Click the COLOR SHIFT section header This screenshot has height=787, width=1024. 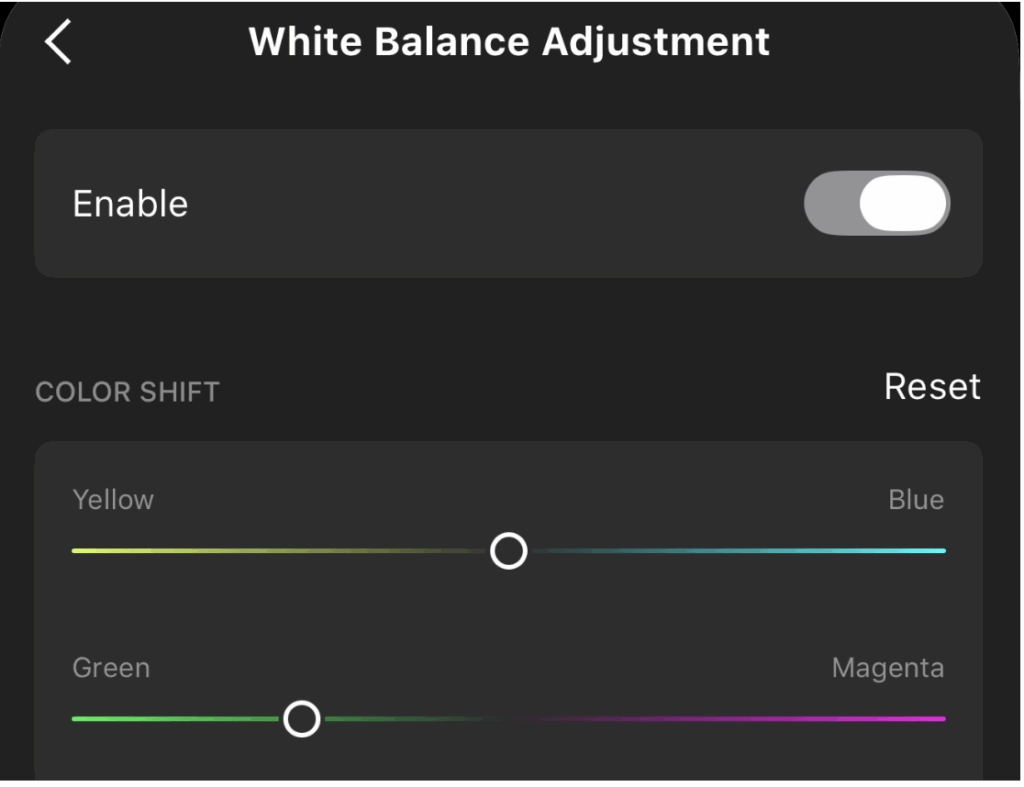127,391
